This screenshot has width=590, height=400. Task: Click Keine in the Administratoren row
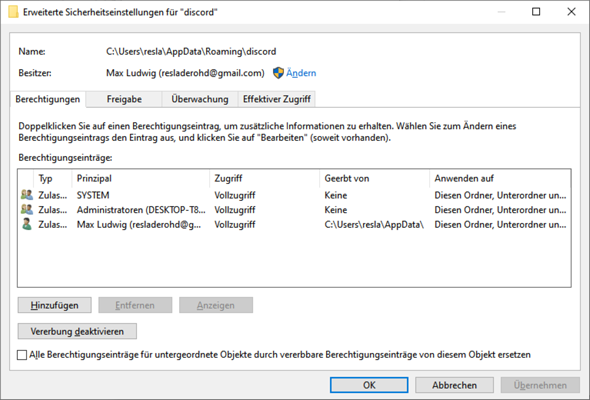click(336, 210)
